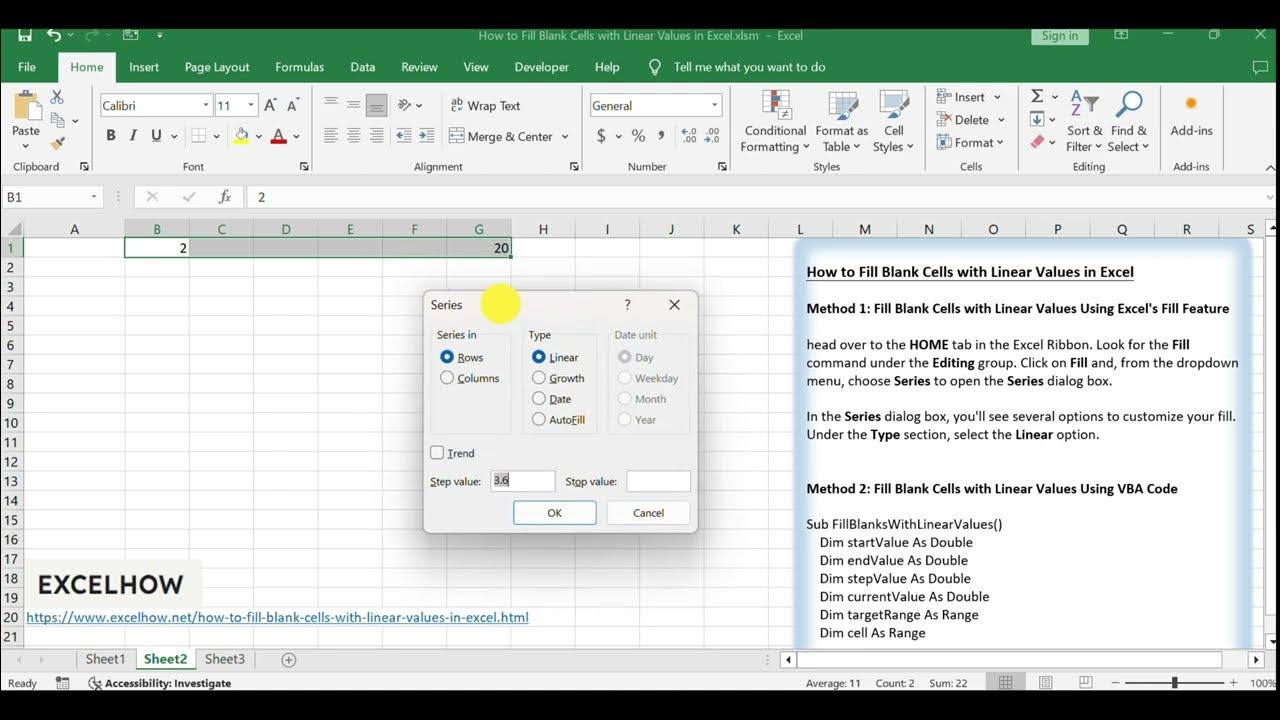The image size is (1280, 720).
Task: Open Font dialog launcher
Action: (304, 167)
